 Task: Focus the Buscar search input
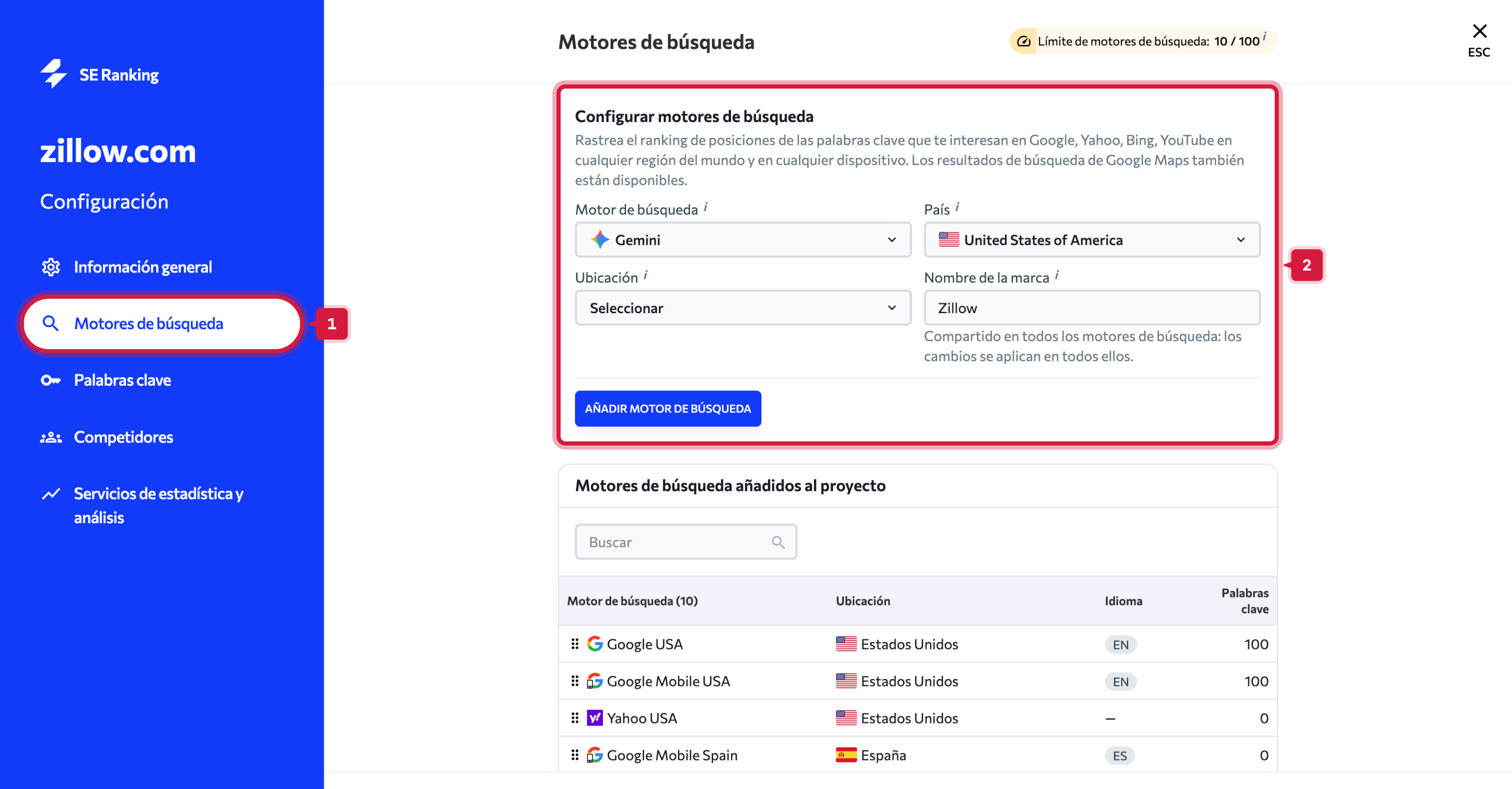pos(675,542)
